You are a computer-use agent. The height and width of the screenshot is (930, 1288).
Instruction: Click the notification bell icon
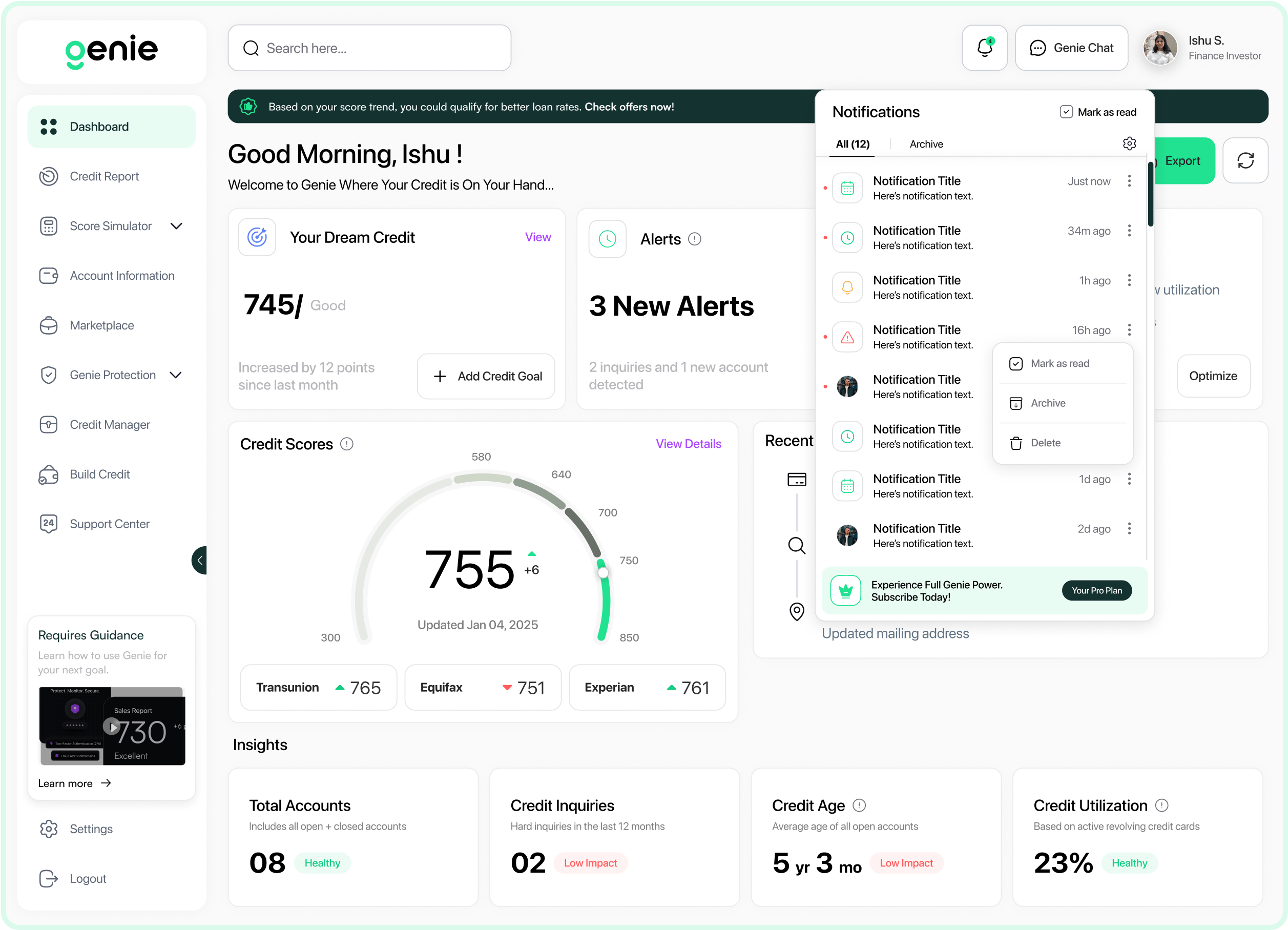click(984, 48)
